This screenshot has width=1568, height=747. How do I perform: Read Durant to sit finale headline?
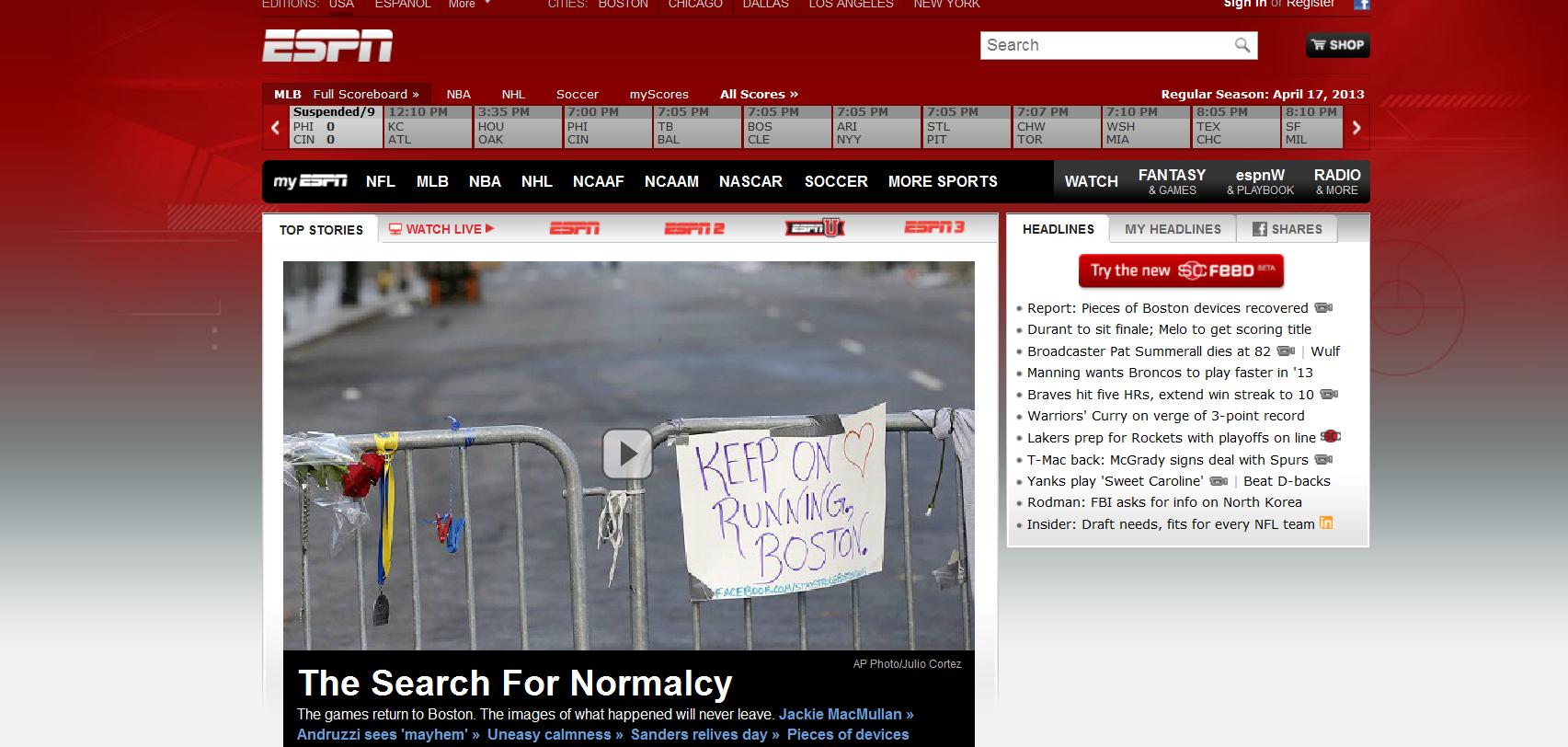pyautogui.click(x=1169, y=329)
